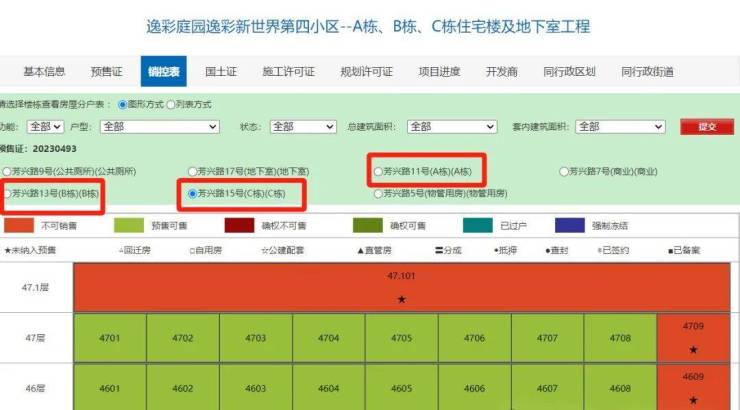
Task: Select the 销控表 tab
Action: point(163,71)
